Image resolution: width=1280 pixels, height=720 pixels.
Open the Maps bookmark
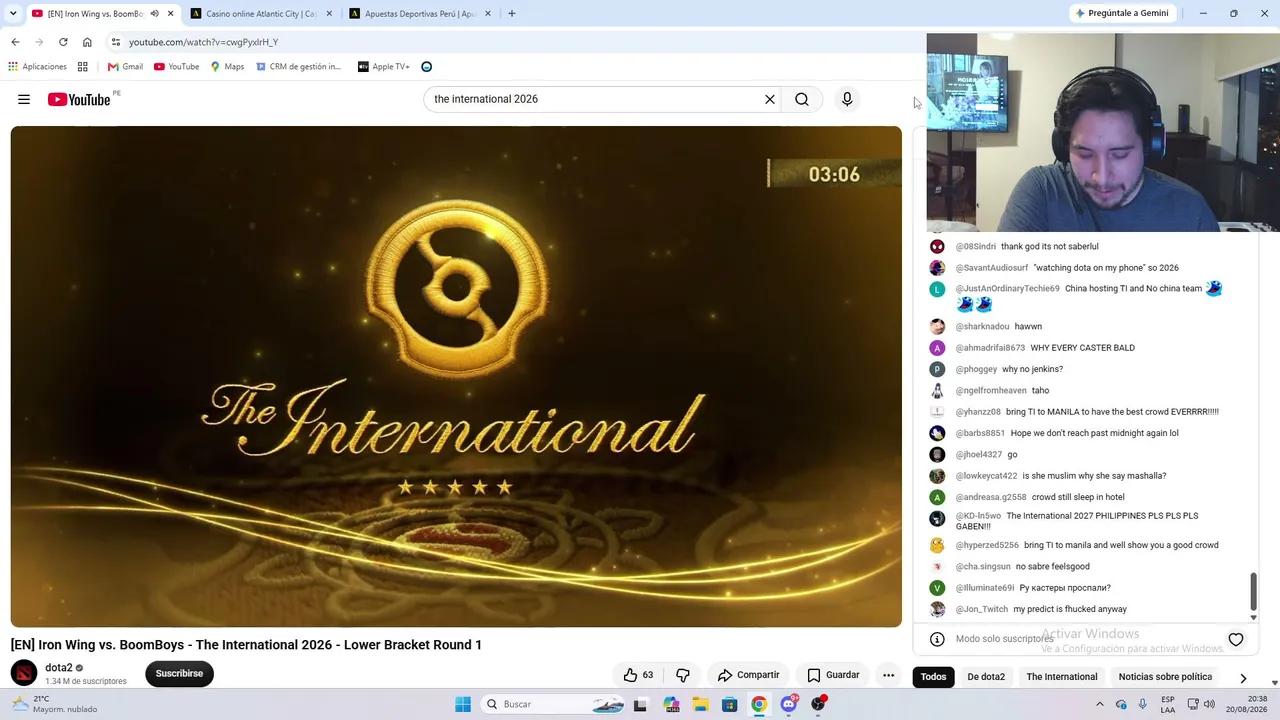coord(227,67)
